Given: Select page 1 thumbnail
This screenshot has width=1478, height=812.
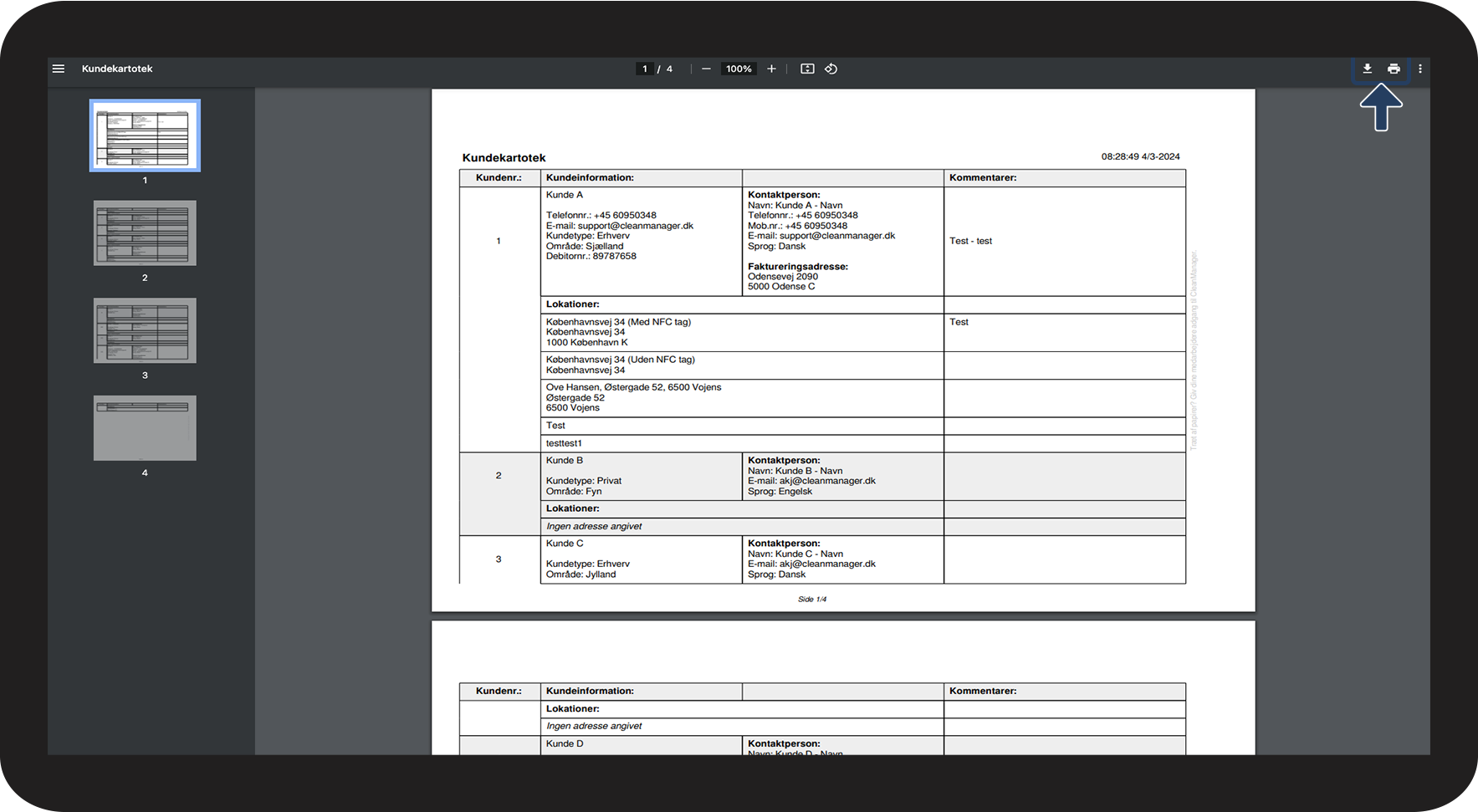Looking at the screenshot, I should (x=145, y=135).
